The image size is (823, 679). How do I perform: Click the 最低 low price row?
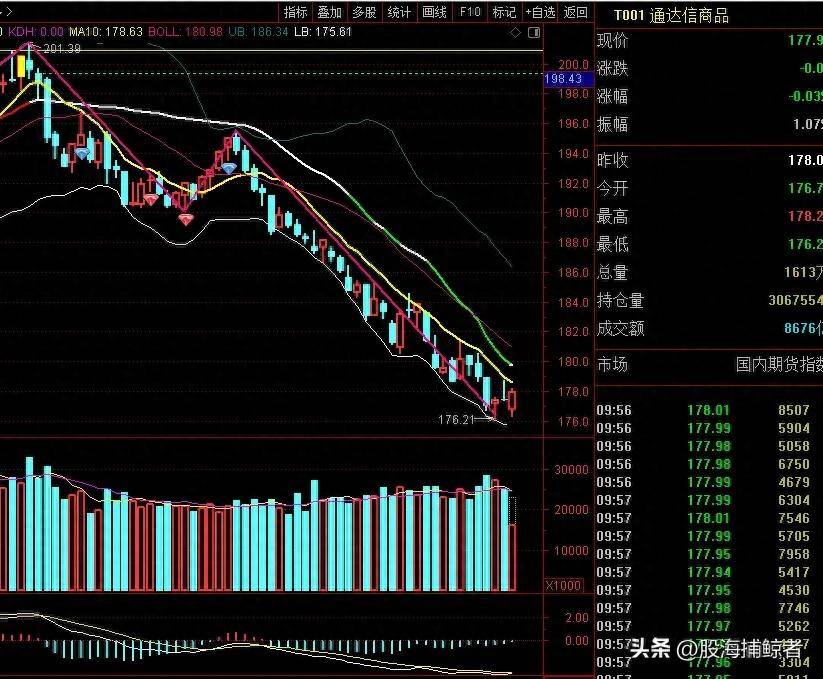[709, 244]
